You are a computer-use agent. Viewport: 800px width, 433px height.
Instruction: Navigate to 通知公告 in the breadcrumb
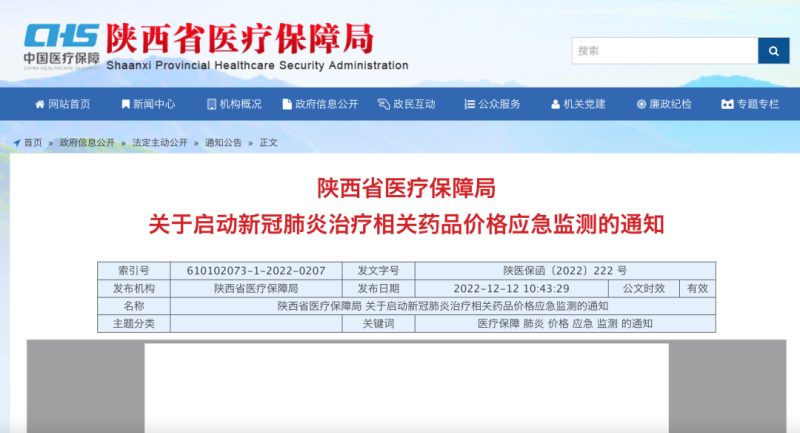[x=223, y=143]
